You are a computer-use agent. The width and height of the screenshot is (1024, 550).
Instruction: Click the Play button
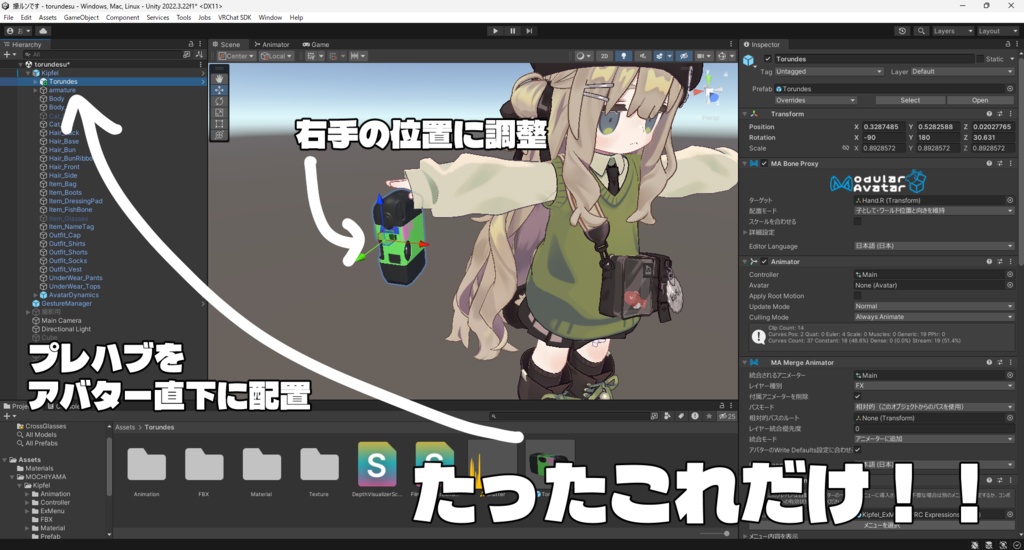(x=495, y=31)
